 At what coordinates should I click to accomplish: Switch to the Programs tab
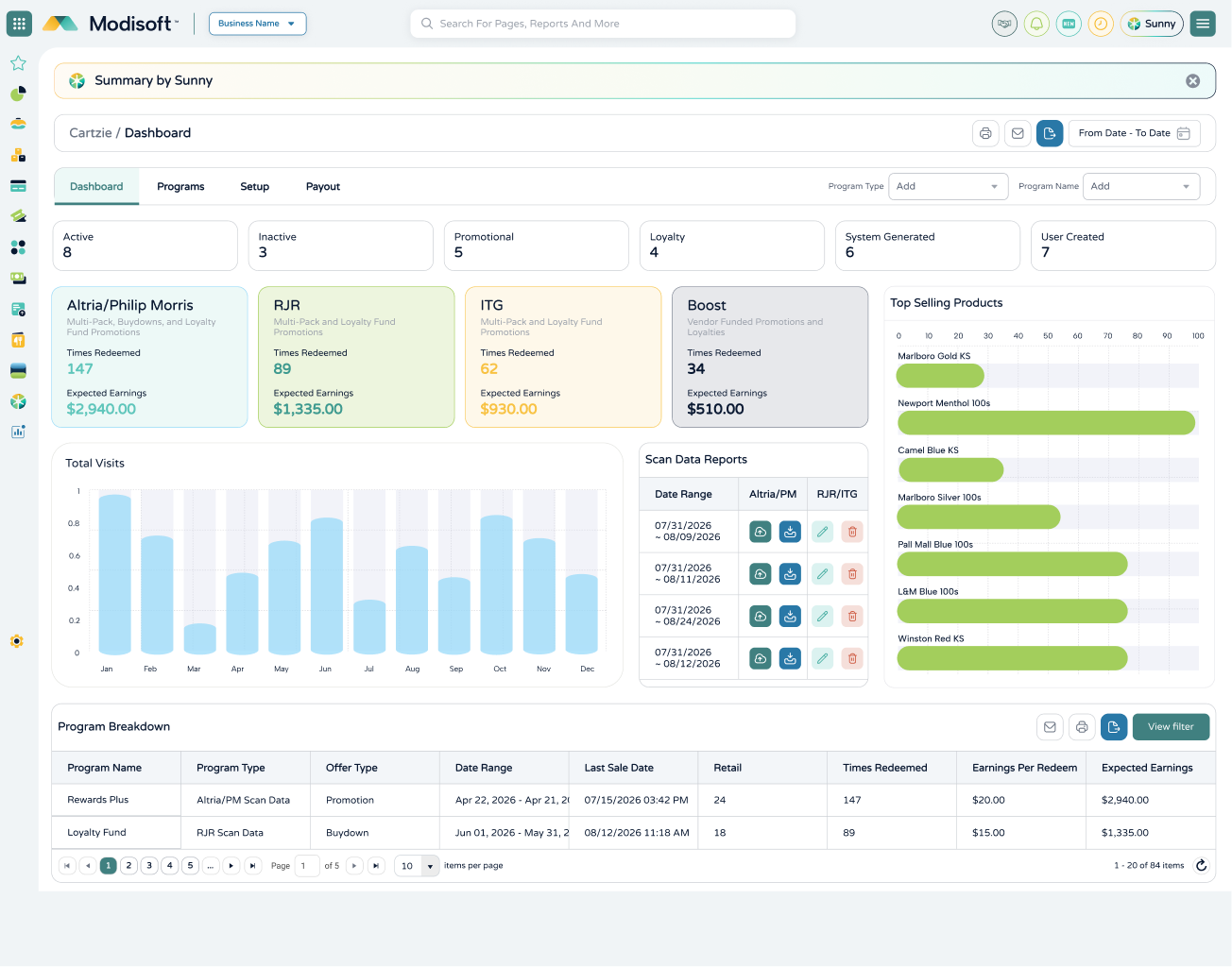click(180, 187)
